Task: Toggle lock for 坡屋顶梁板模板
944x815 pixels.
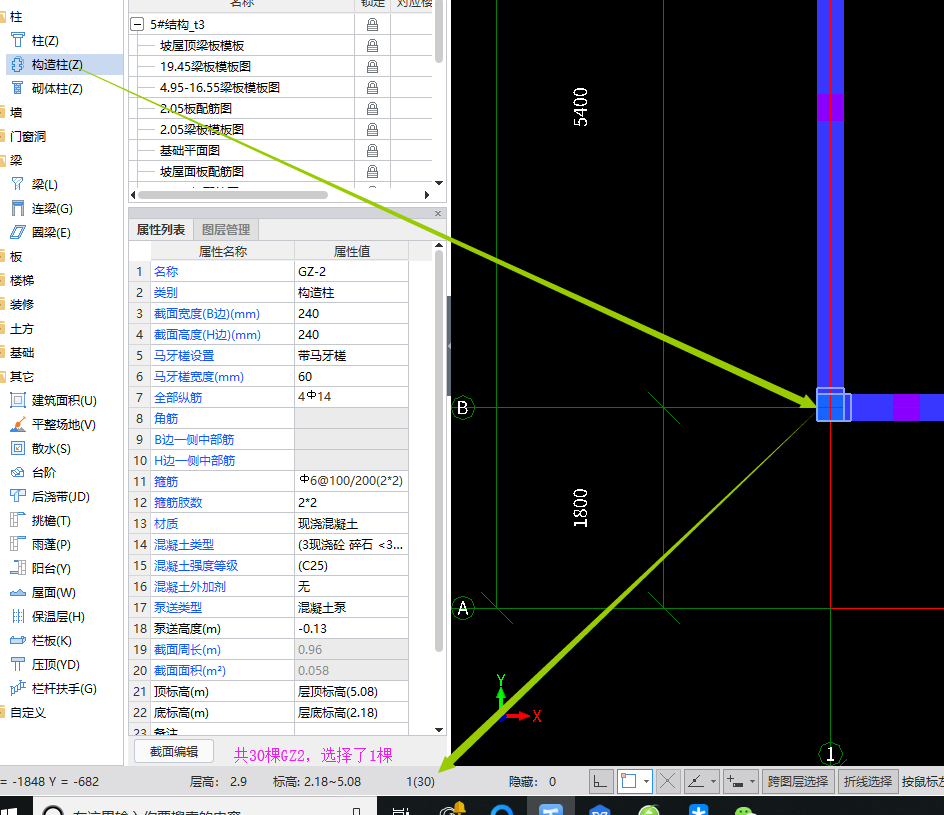Action: click(373, 46)
